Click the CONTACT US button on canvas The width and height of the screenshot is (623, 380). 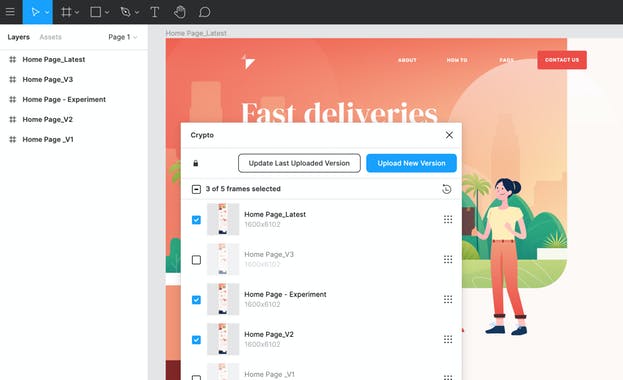(x=562, y=60)
